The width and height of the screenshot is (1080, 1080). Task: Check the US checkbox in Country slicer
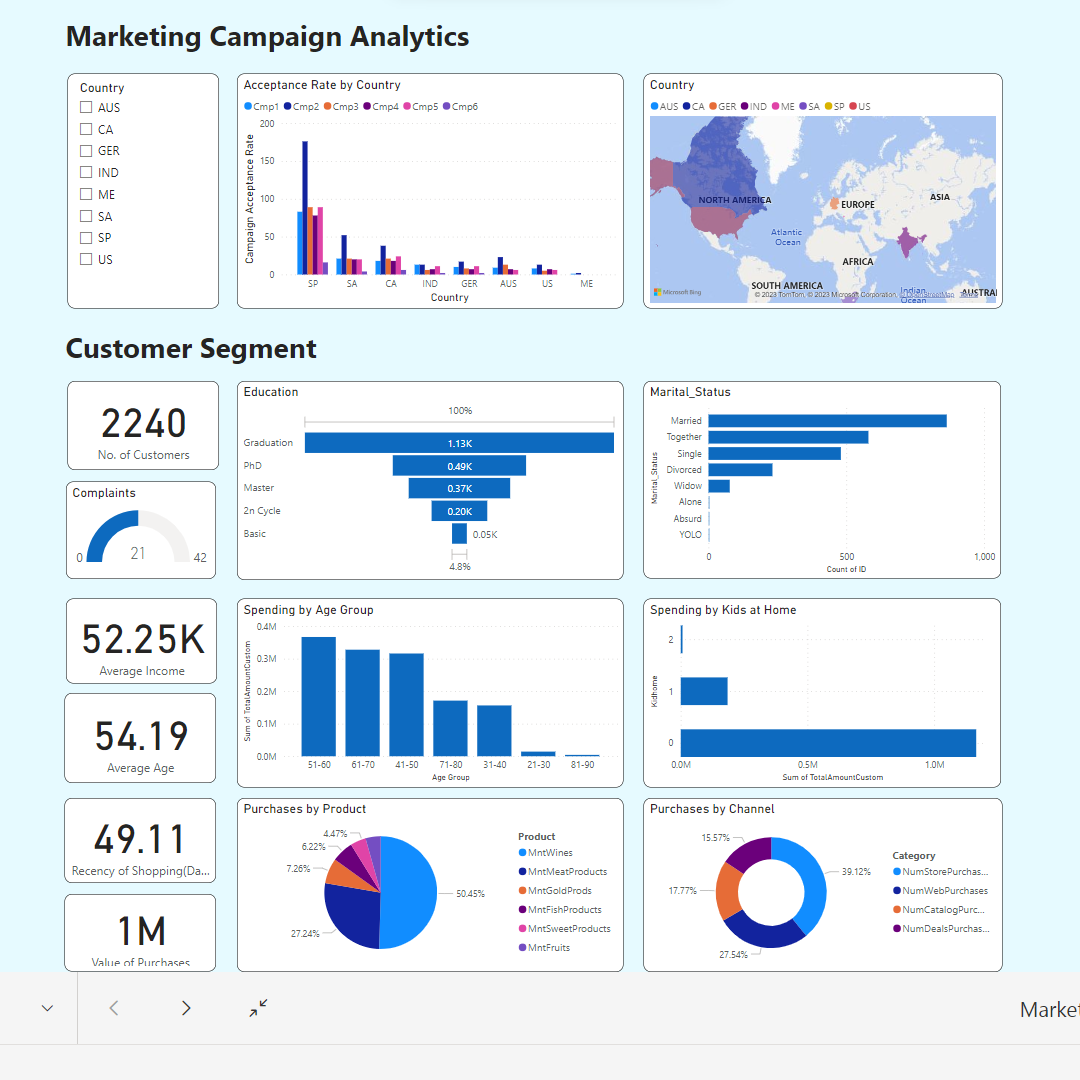click(85, 259)
